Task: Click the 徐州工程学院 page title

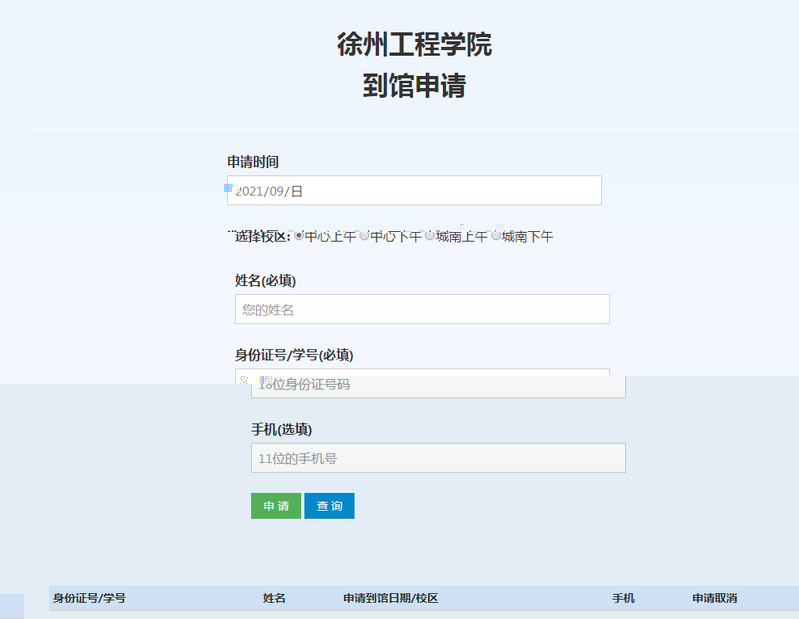Action: [414, 45]
